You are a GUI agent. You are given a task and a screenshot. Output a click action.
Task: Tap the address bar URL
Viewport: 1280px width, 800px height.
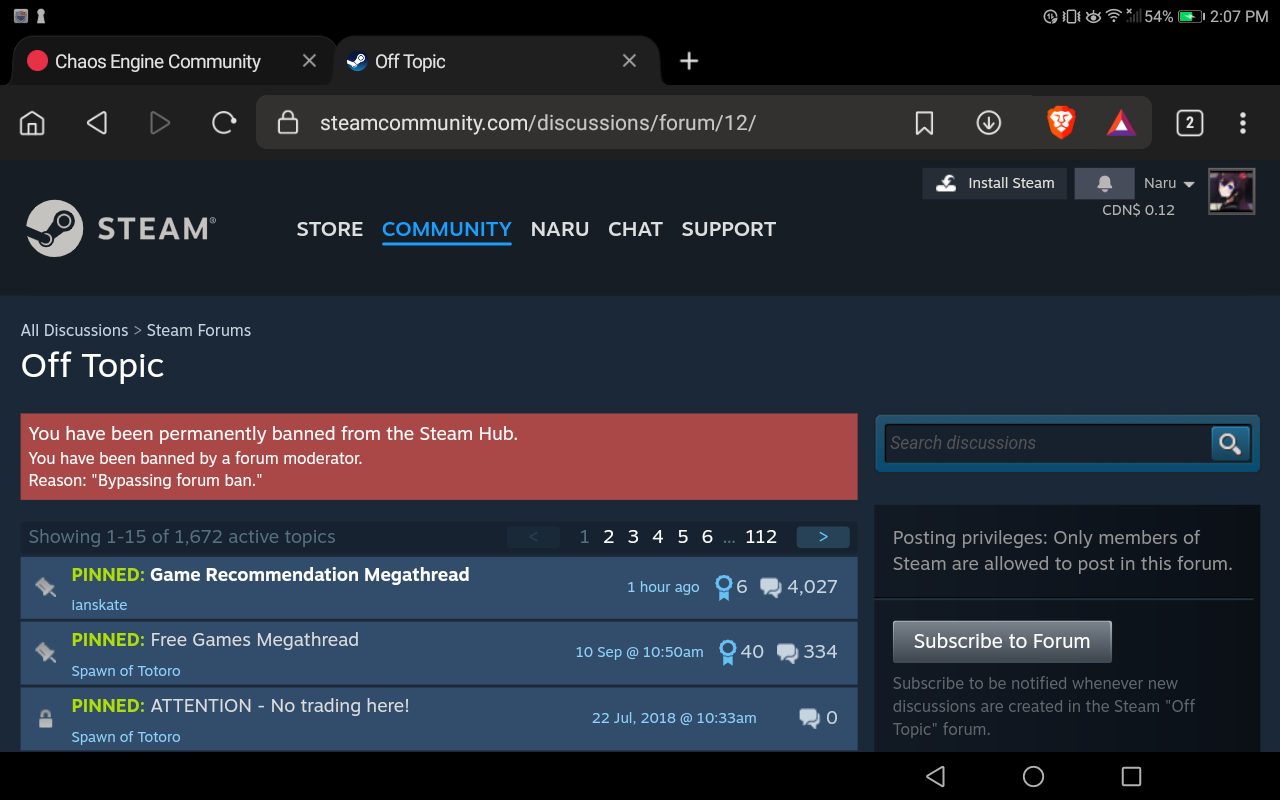pos(538,123)
